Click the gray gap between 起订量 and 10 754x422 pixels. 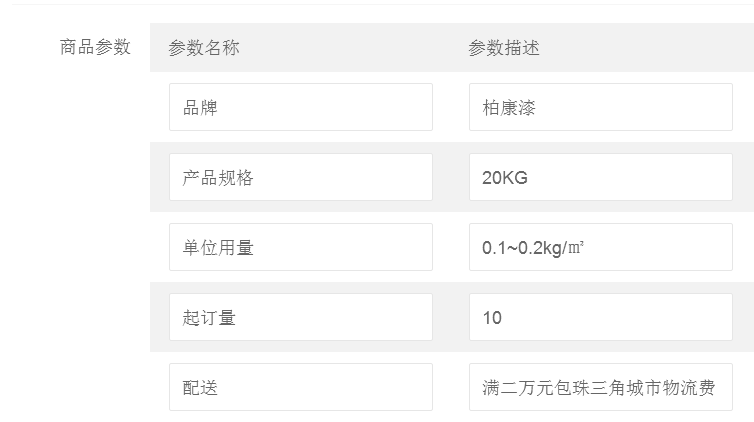451,317
